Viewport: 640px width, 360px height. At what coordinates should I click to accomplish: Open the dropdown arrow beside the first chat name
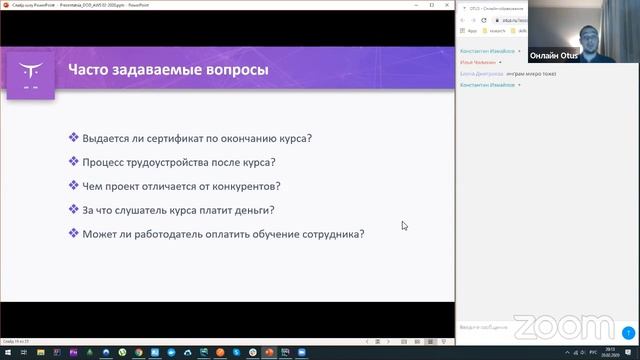pyautogui.click(x=519, y=51)
